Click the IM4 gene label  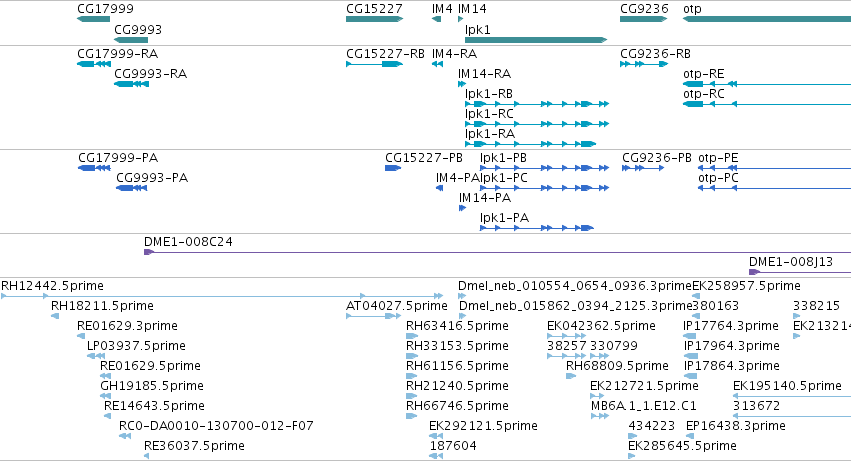click(442, 9)
